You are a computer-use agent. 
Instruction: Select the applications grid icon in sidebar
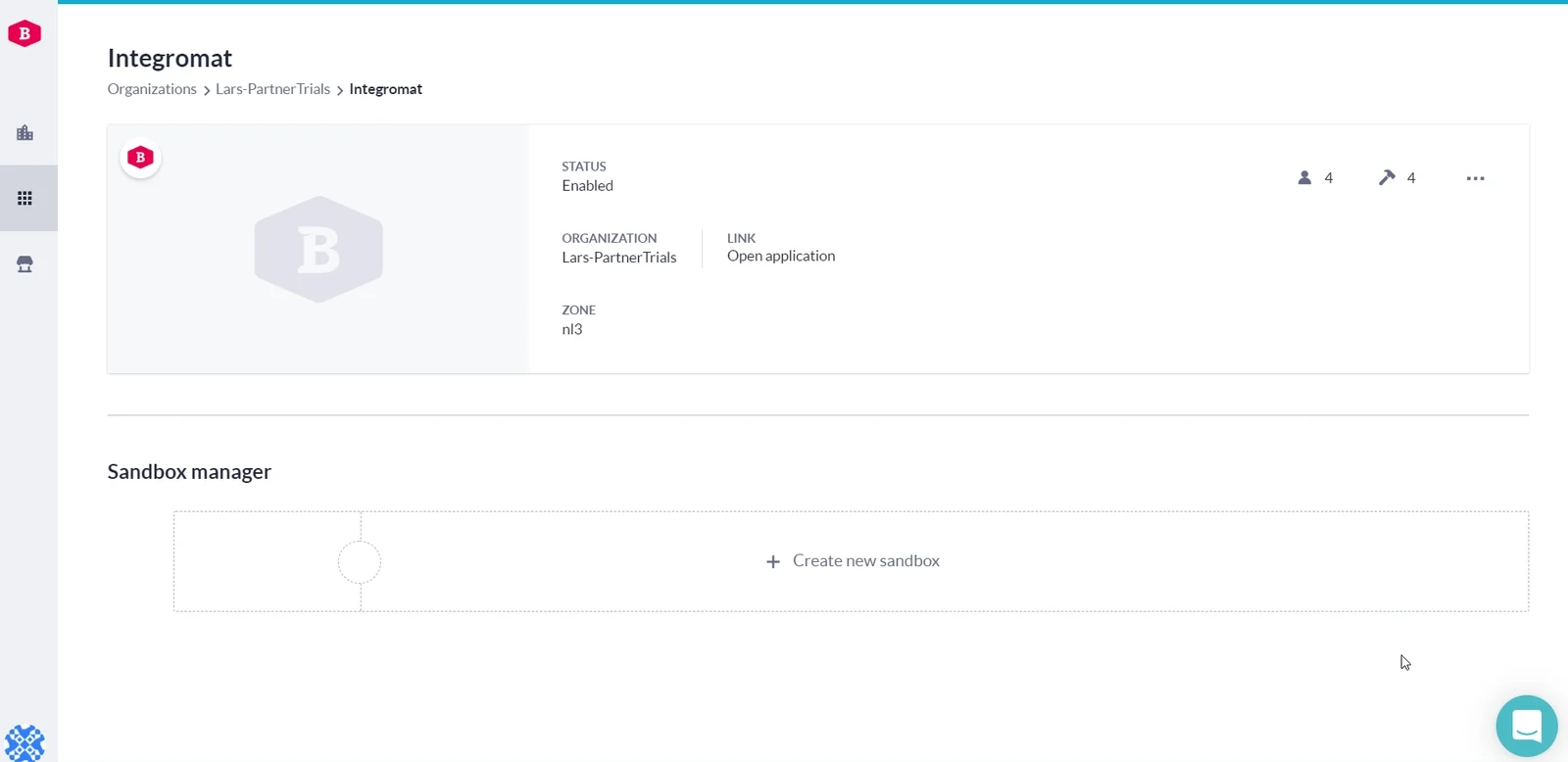coord(25,198)
